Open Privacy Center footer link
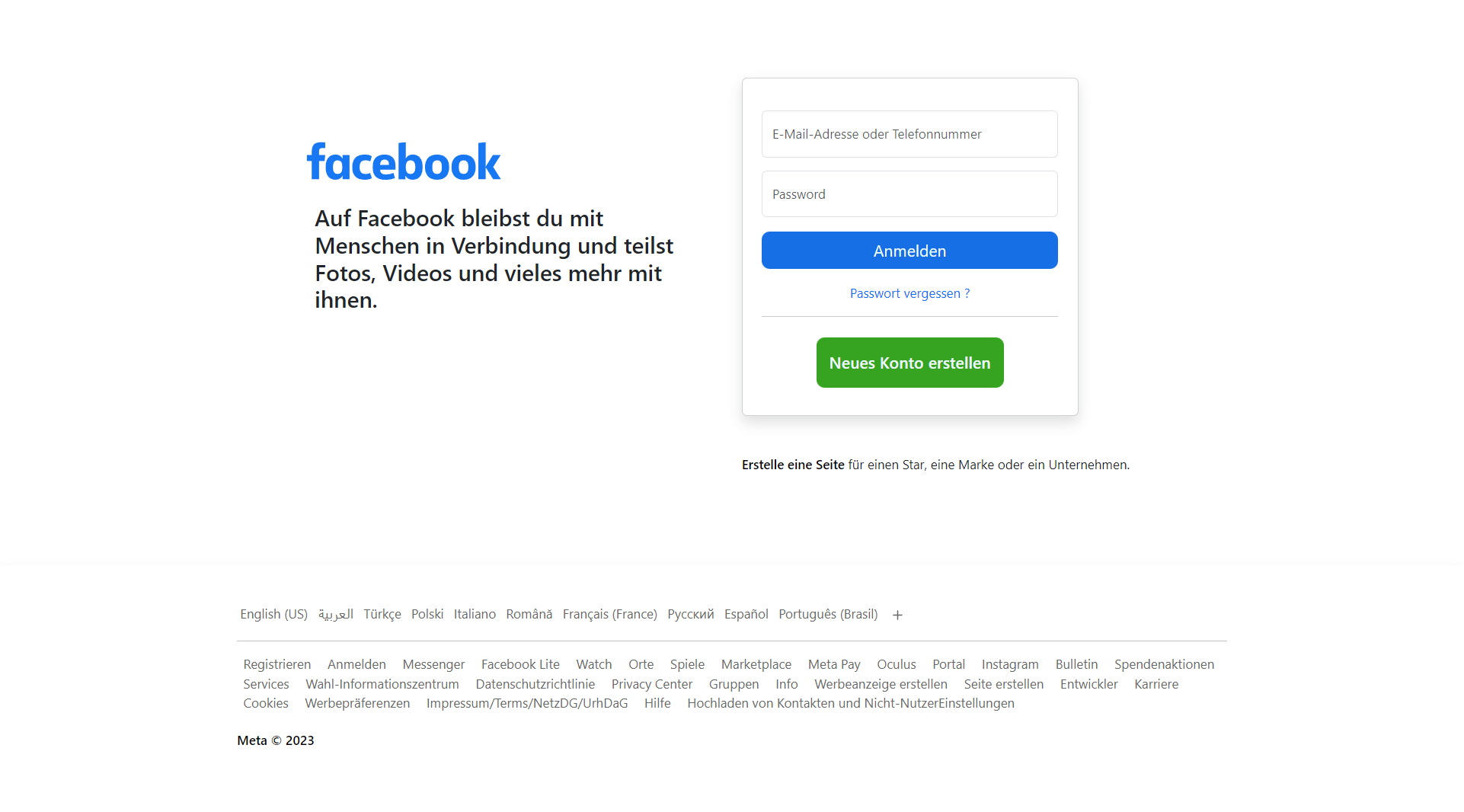The image size is (1464, 812). (x=652, y=684)
